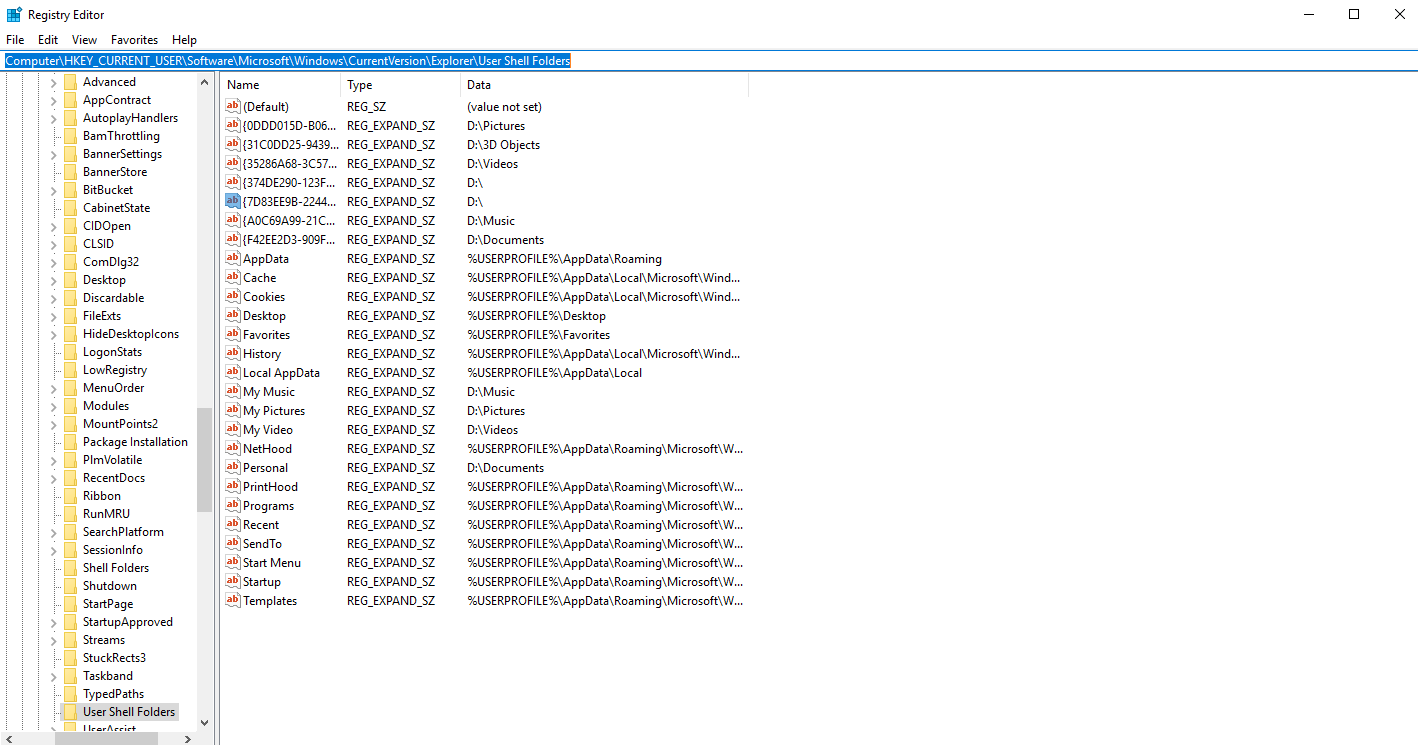
Task: Sort values by the Data column header
Action: [605, 85]
